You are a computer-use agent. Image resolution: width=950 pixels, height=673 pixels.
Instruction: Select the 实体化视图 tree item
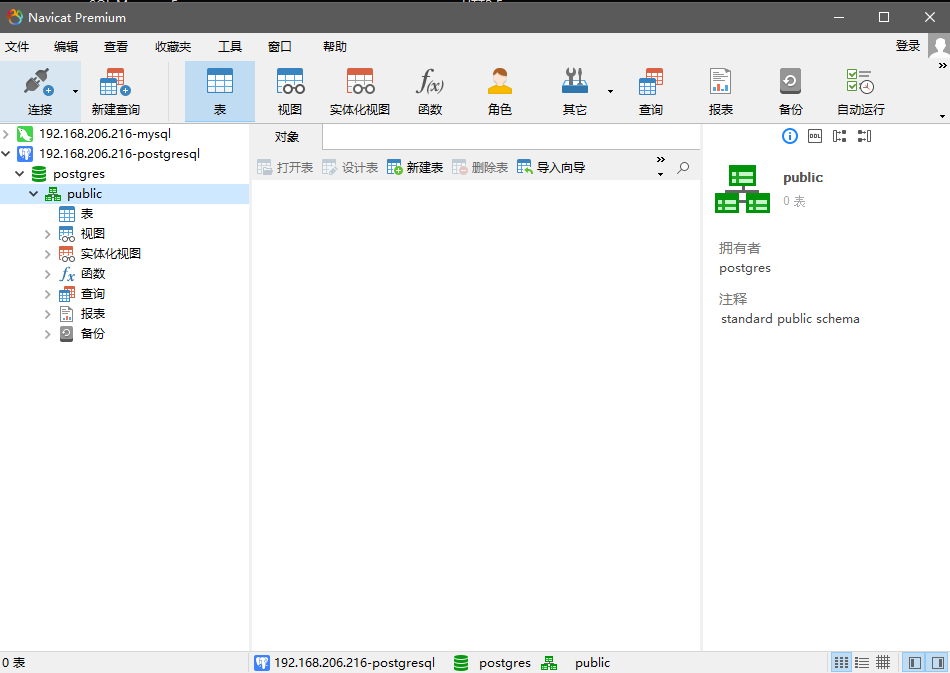111,254
